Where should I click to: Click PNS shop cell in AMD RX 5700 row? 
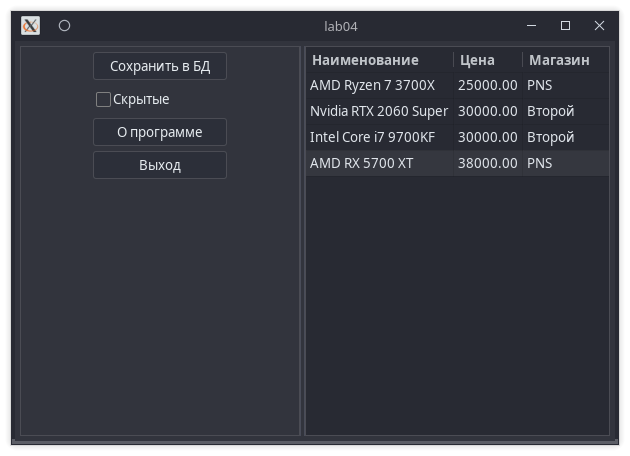tap(566, 164)
